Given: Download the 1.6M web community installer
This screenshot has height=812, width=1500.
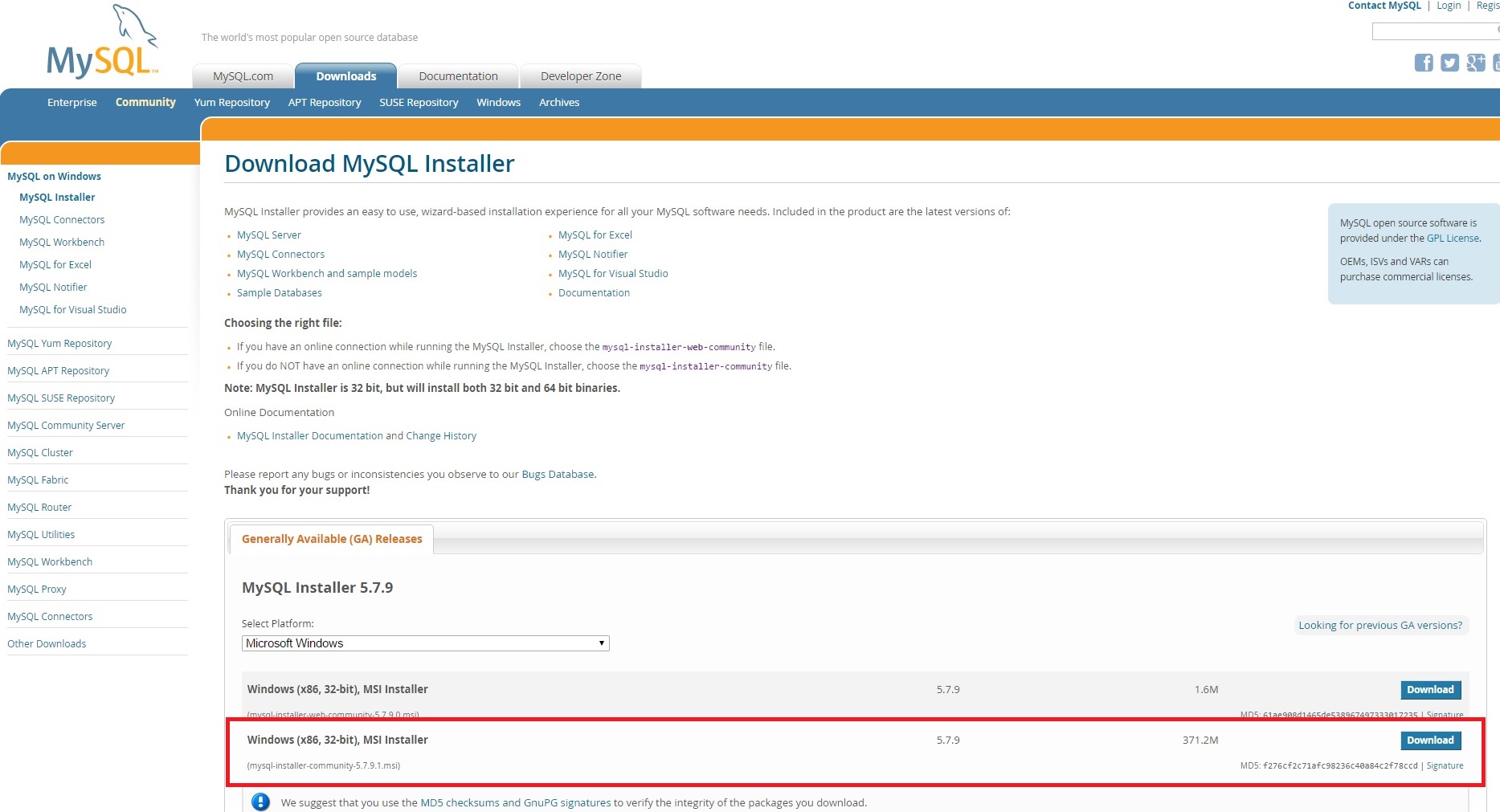Looking at the screenshot, I should 1430,690.
